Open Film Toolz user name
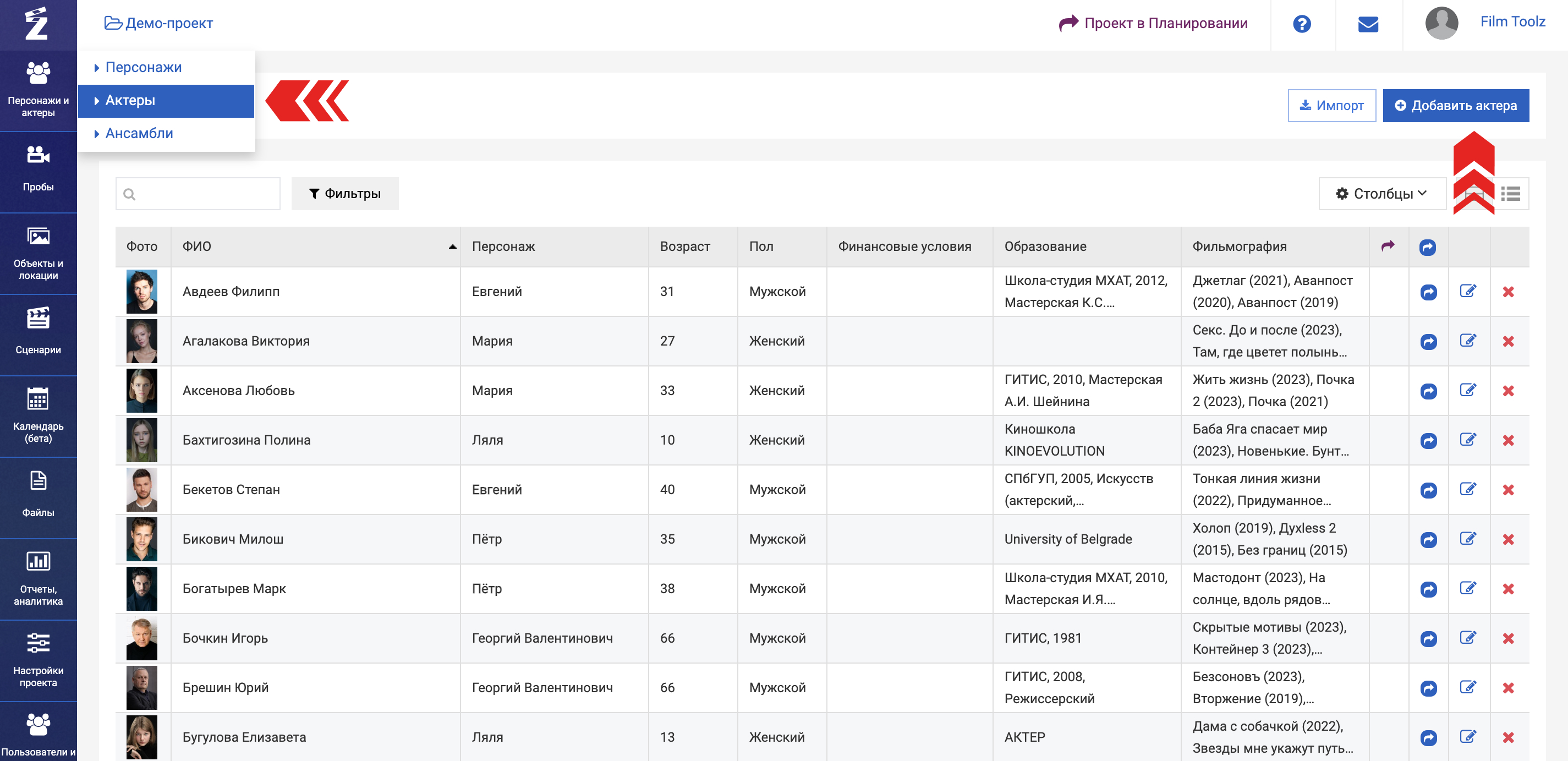The height and width of the screenshot is (761, 1568). coord(1512,21)
